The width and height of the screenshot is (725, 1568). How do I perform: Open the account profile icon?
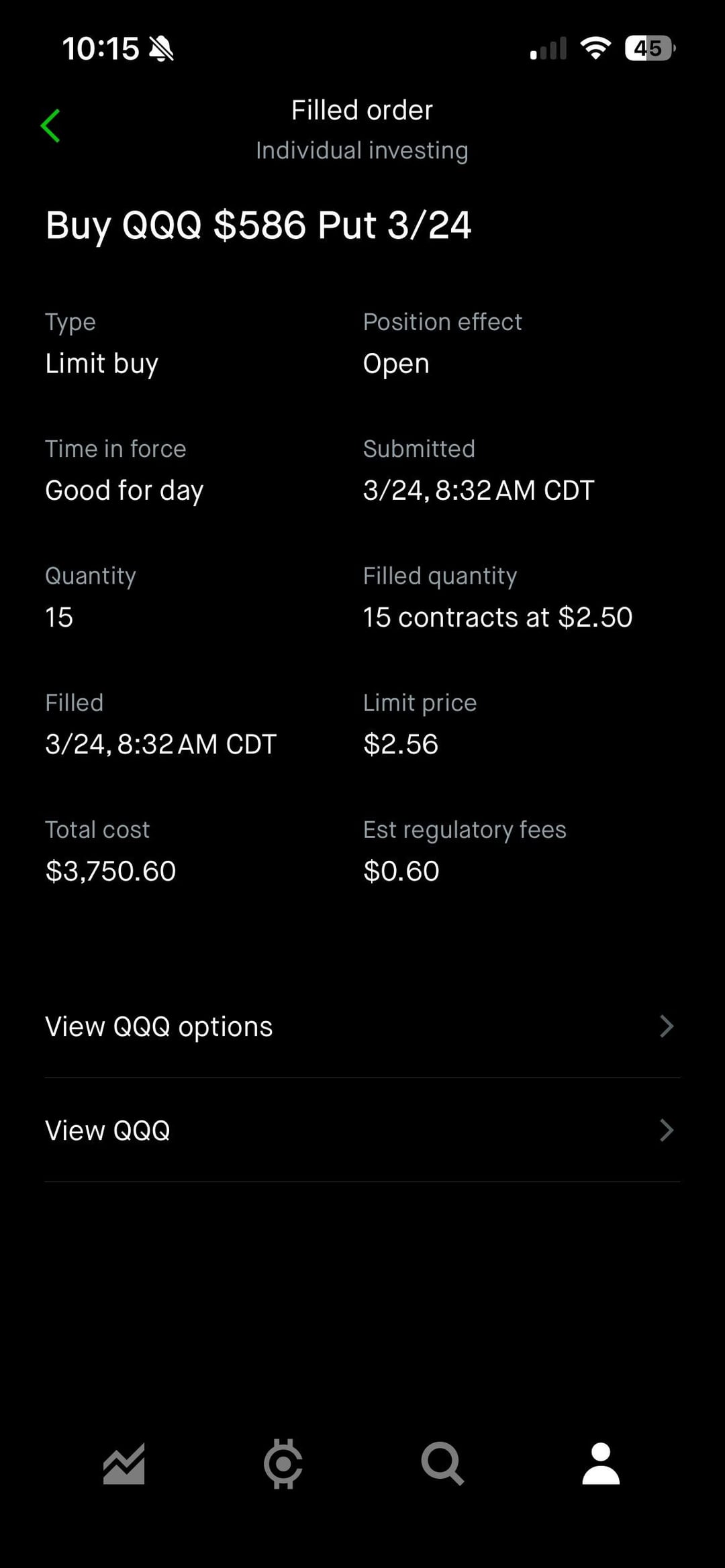pos(601,1463)
